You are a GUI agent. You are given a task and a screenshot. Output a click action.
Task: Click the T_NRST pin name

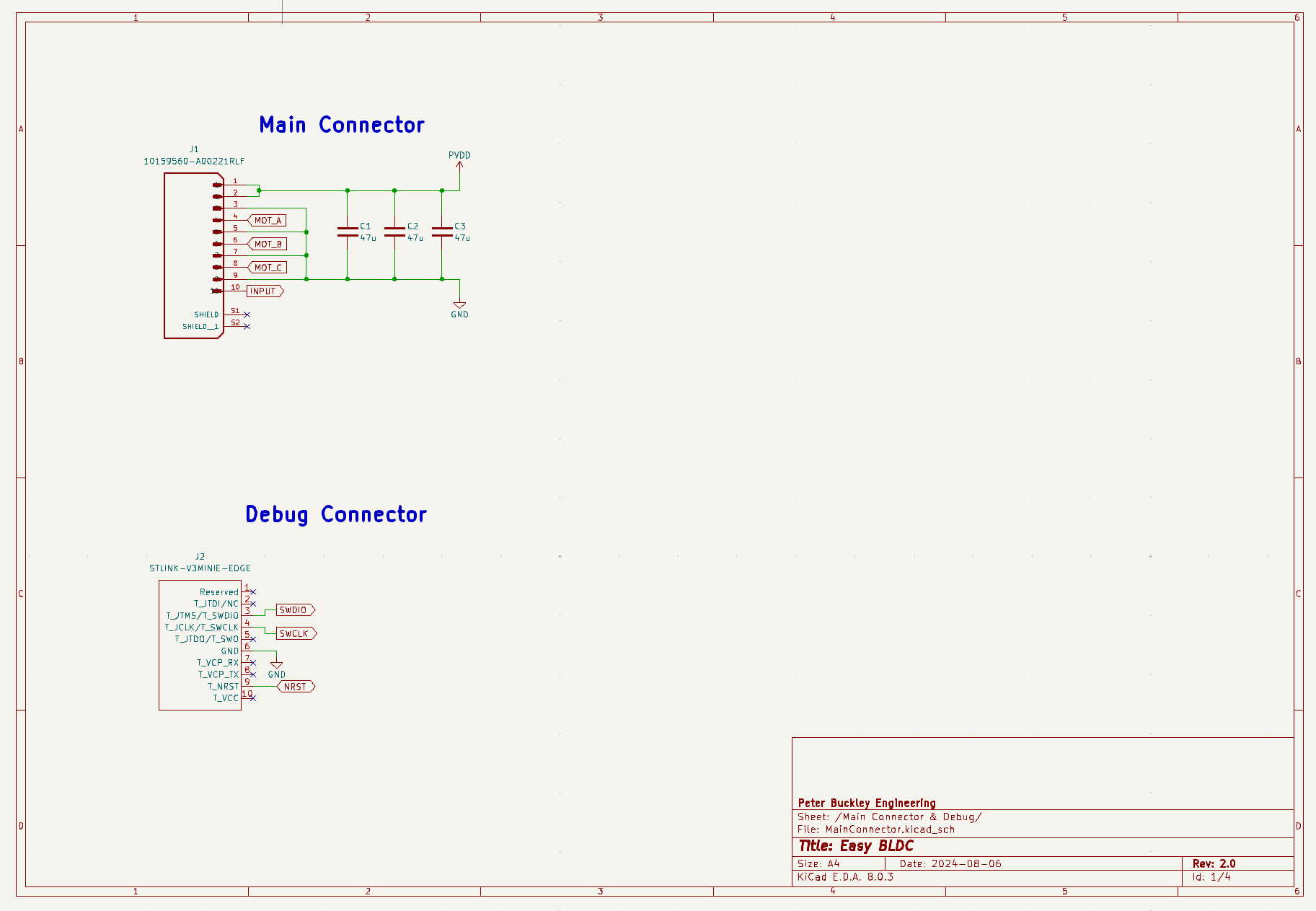pos(223,687)
